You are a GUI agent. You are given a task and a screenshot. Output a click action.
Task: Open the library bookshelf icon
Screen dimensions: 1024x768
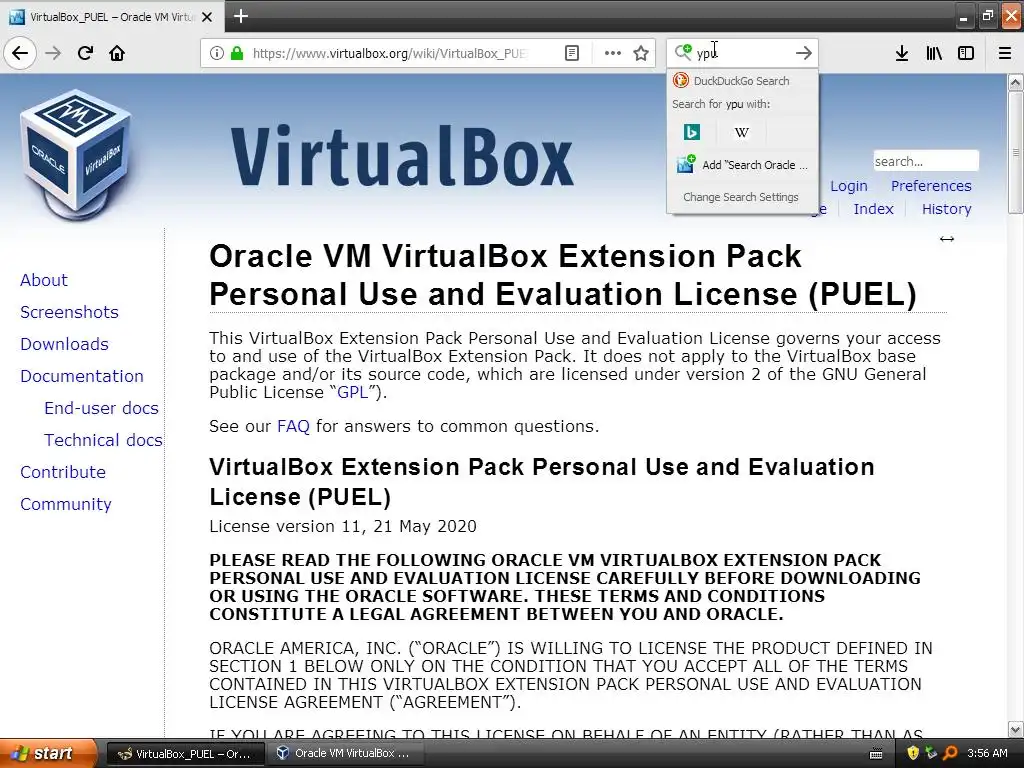pyautogui.click(x=934, y=53)
